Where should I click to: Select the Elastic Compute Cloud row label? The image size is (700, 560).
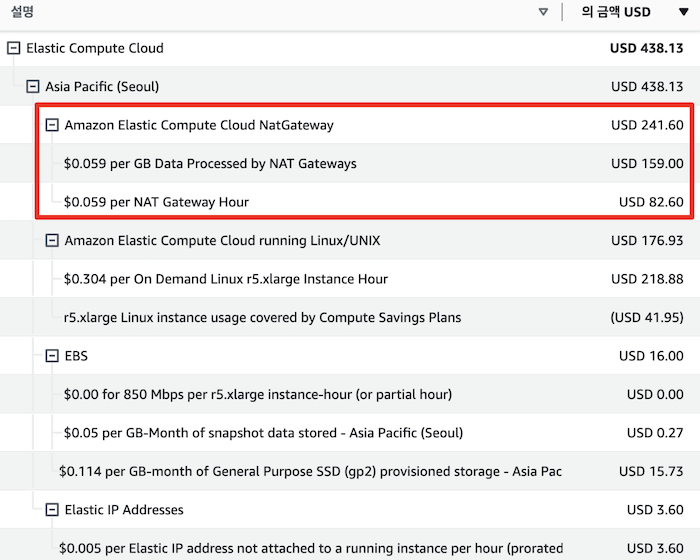(95, 48)
